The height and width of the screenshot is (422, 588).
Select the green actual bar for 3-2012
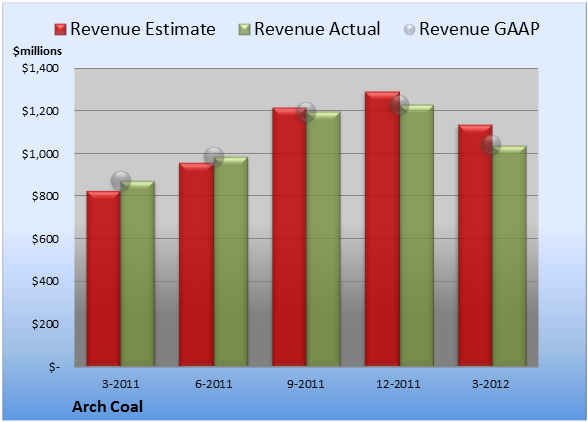coord(509,256)
